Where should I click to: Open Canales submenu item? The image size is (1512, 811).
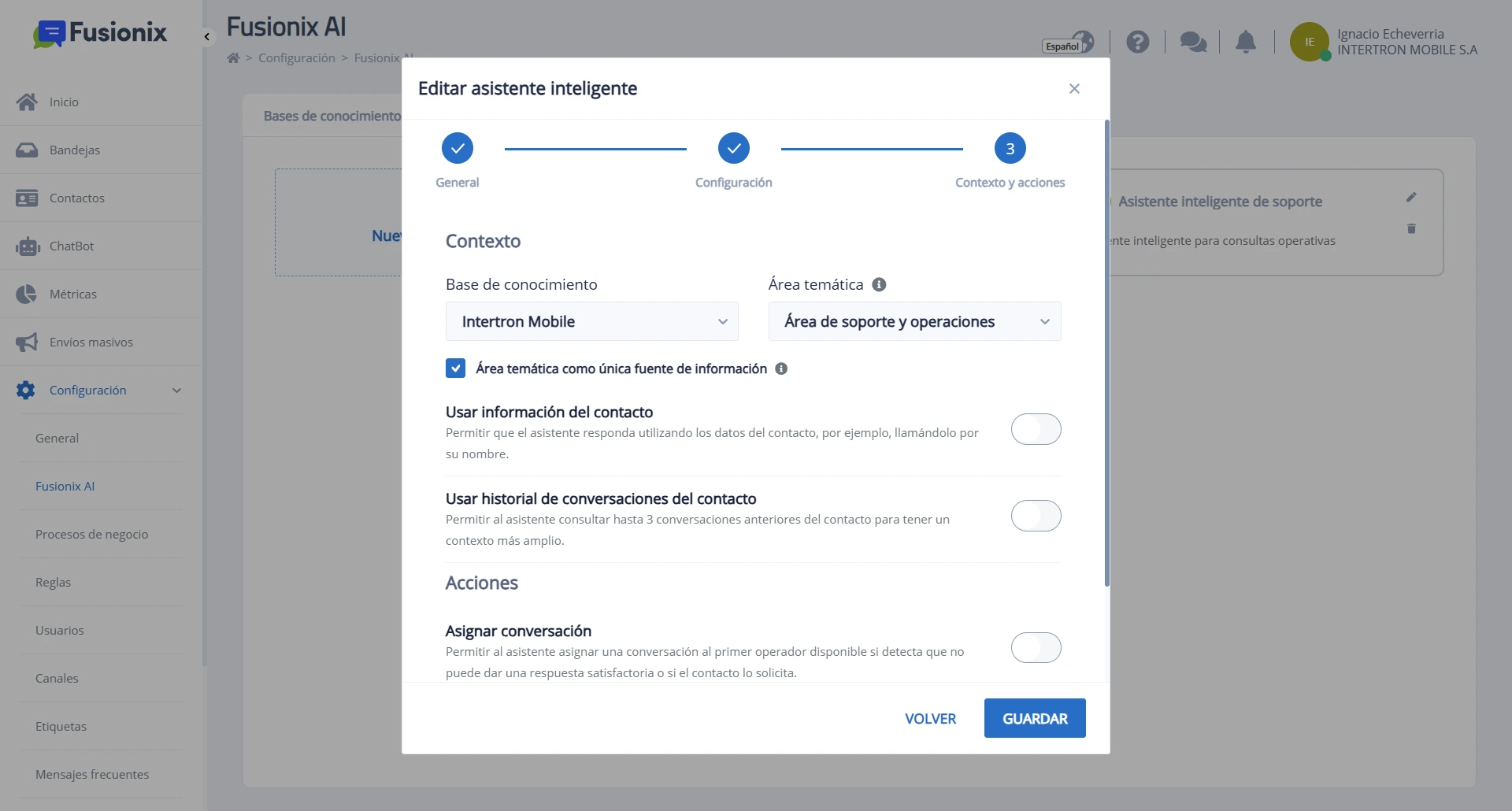coord(57,678)
